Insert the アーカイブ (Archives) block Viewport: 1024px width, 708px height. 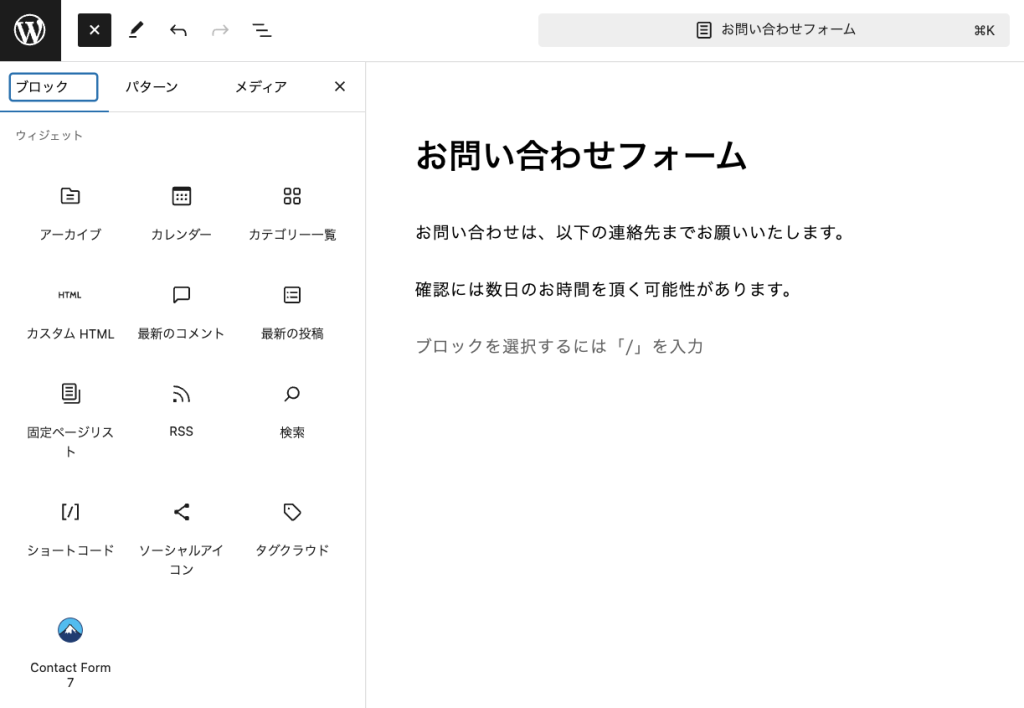click(70, 210)
